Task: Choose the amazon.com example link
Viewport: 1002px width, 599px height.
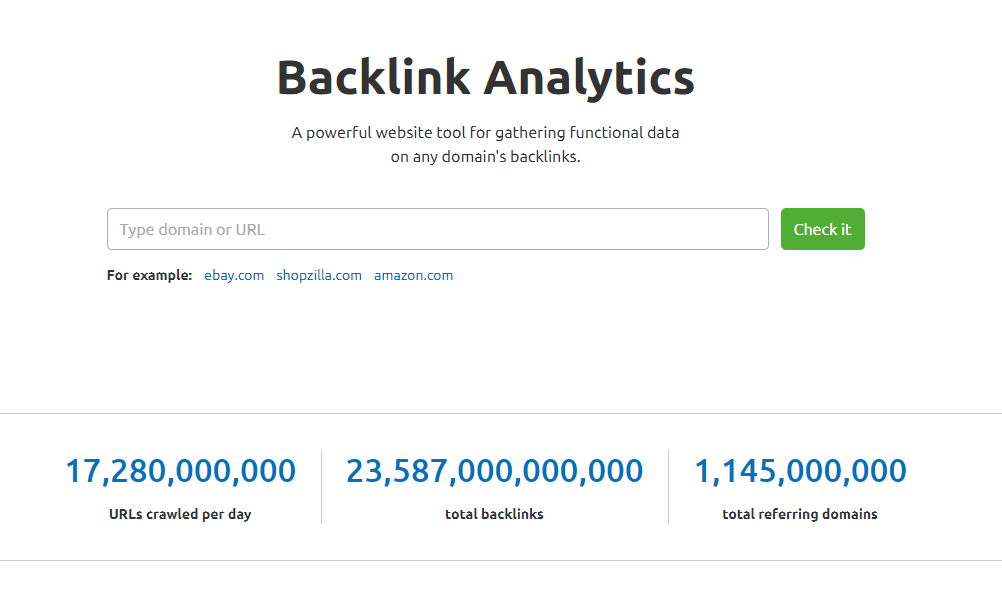Action: click(x=413, y=275)
